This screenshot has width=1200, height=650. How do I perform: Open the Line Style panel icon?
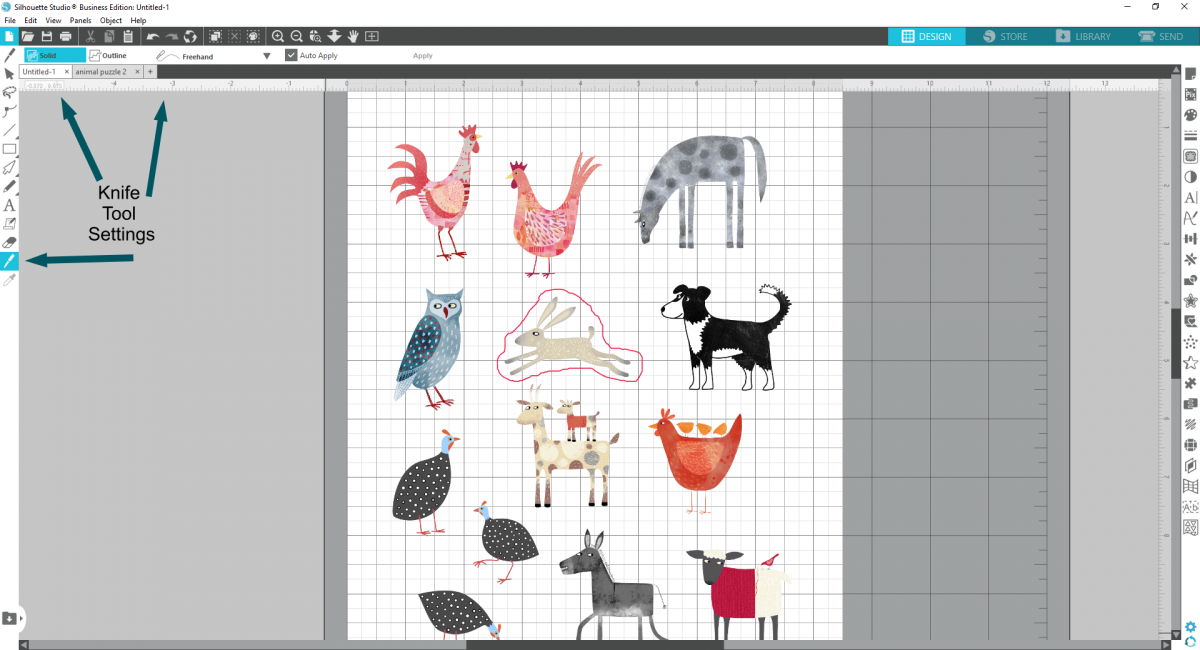(x=1190, y=136)
